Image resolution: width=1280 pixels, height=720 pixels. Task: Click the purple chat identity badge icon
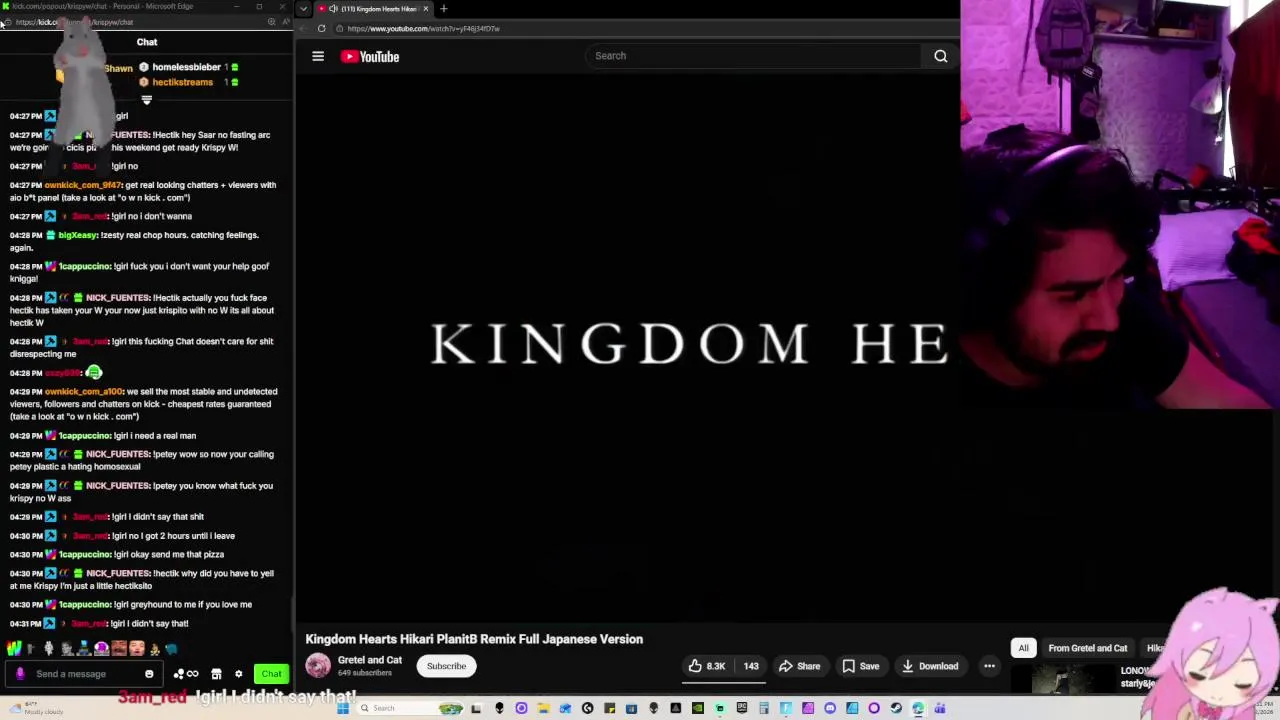point(20,674)
